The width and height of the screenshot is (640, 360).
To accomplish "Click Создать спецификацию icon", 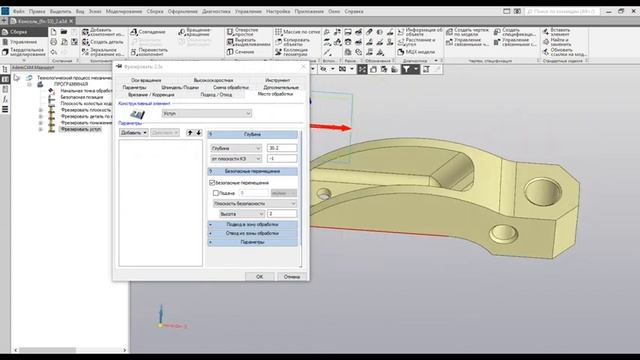I will [497, 32].
